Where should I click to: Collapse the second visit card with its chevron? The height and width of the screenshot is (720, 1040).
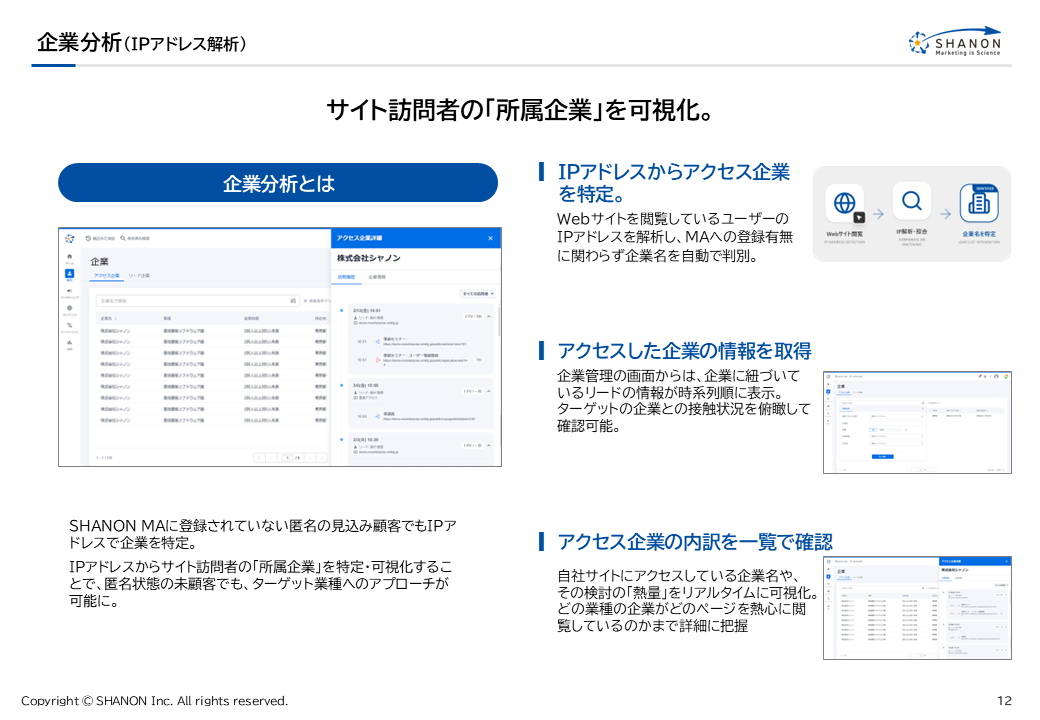[x=489, y=391]
